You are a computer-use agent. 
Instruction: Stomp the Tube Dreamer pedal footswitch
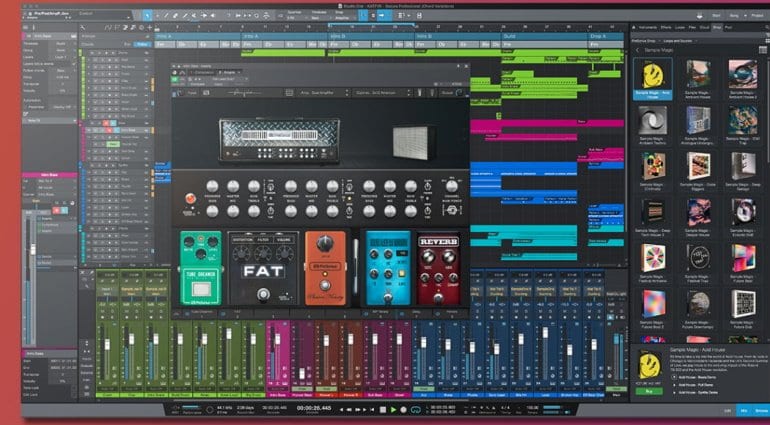[x=201, y=288]
